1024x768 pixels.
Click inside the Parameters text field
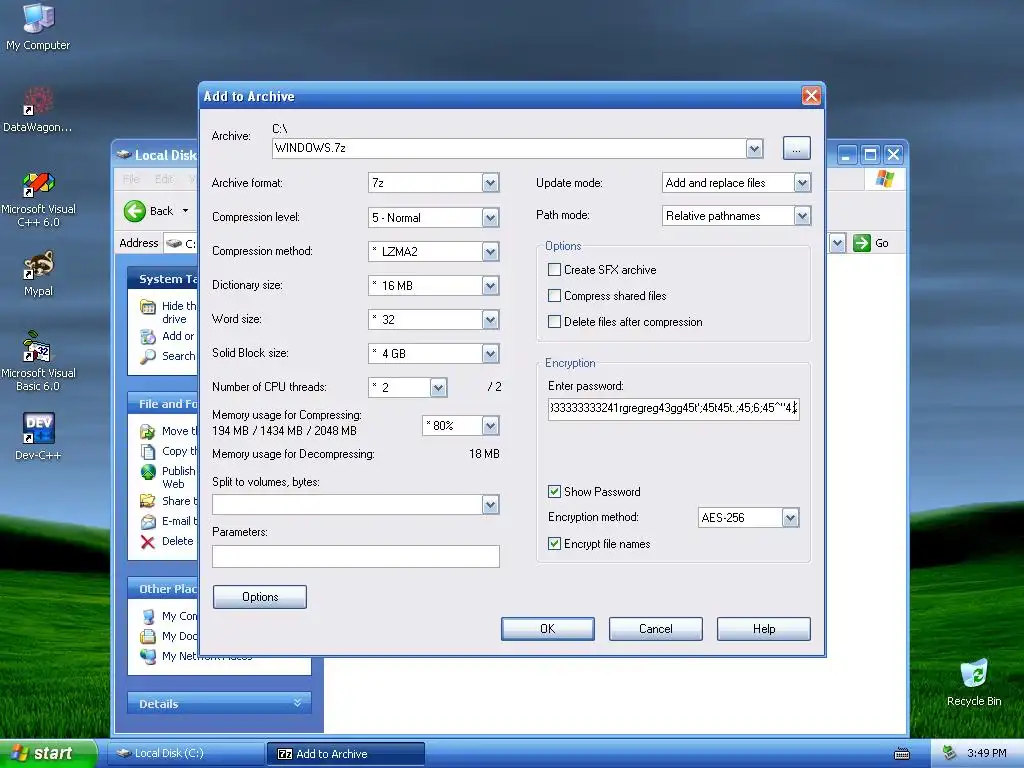[x=356, y=556]
